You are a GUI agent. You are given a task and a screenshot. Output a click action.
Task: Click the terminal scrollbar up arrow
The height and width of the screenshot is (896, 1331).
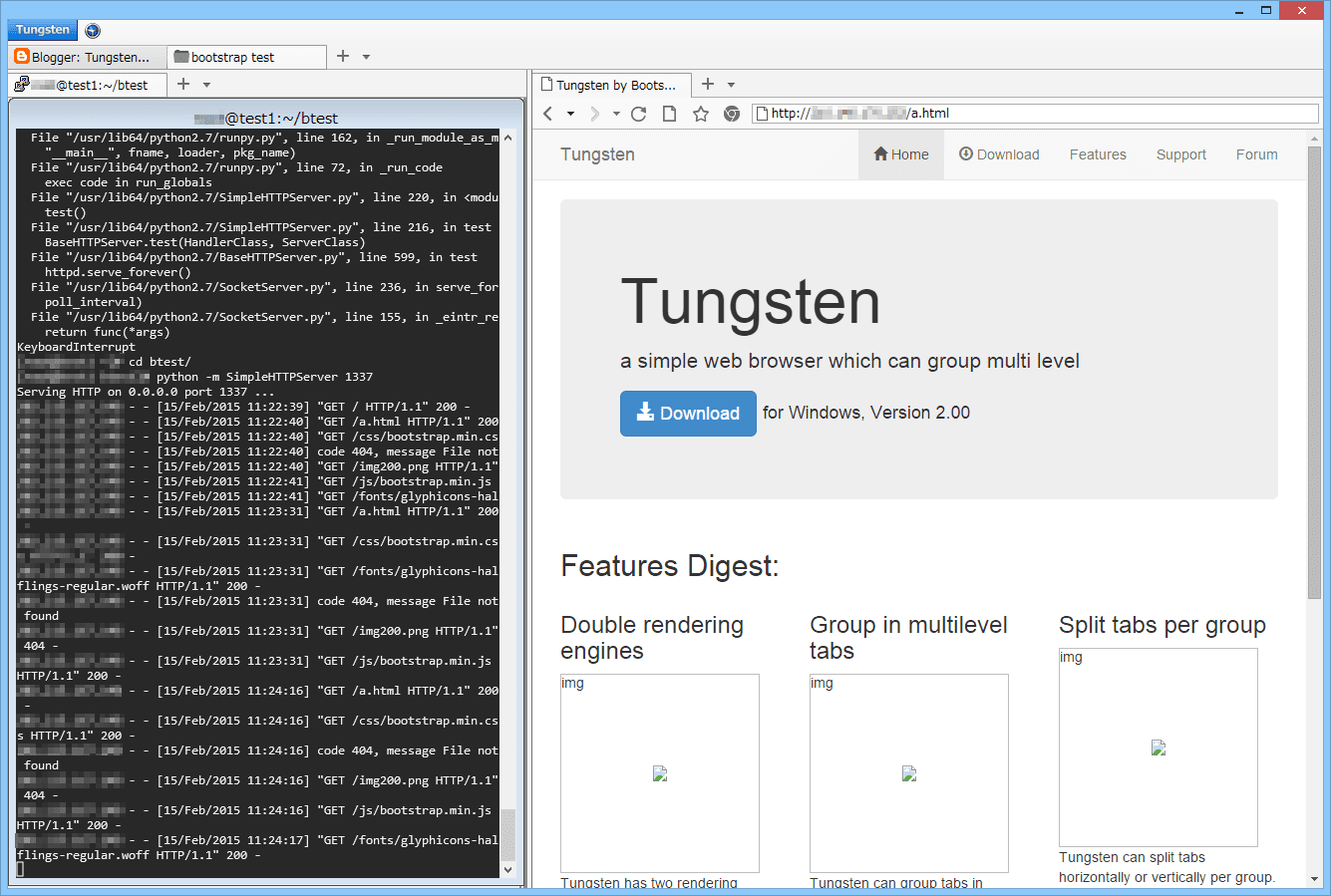[x=507, y=138]
